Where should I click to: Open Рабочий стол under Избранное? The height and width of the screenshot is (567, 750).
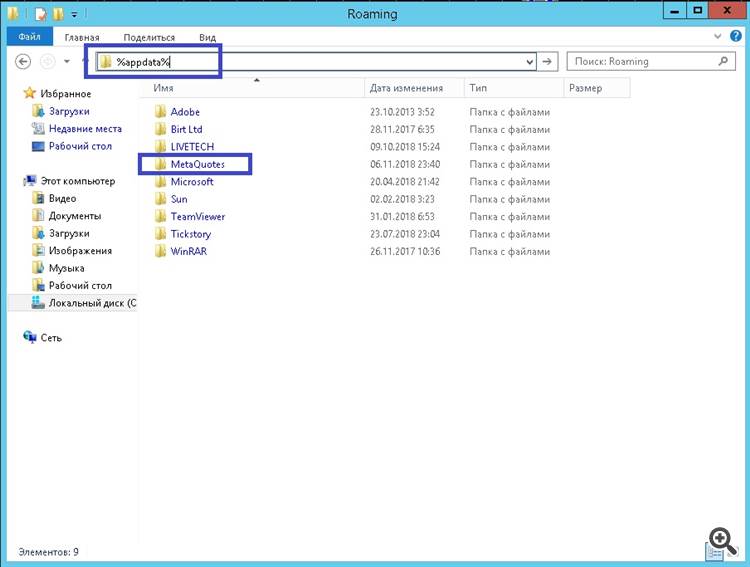click(x=80, y=146)
